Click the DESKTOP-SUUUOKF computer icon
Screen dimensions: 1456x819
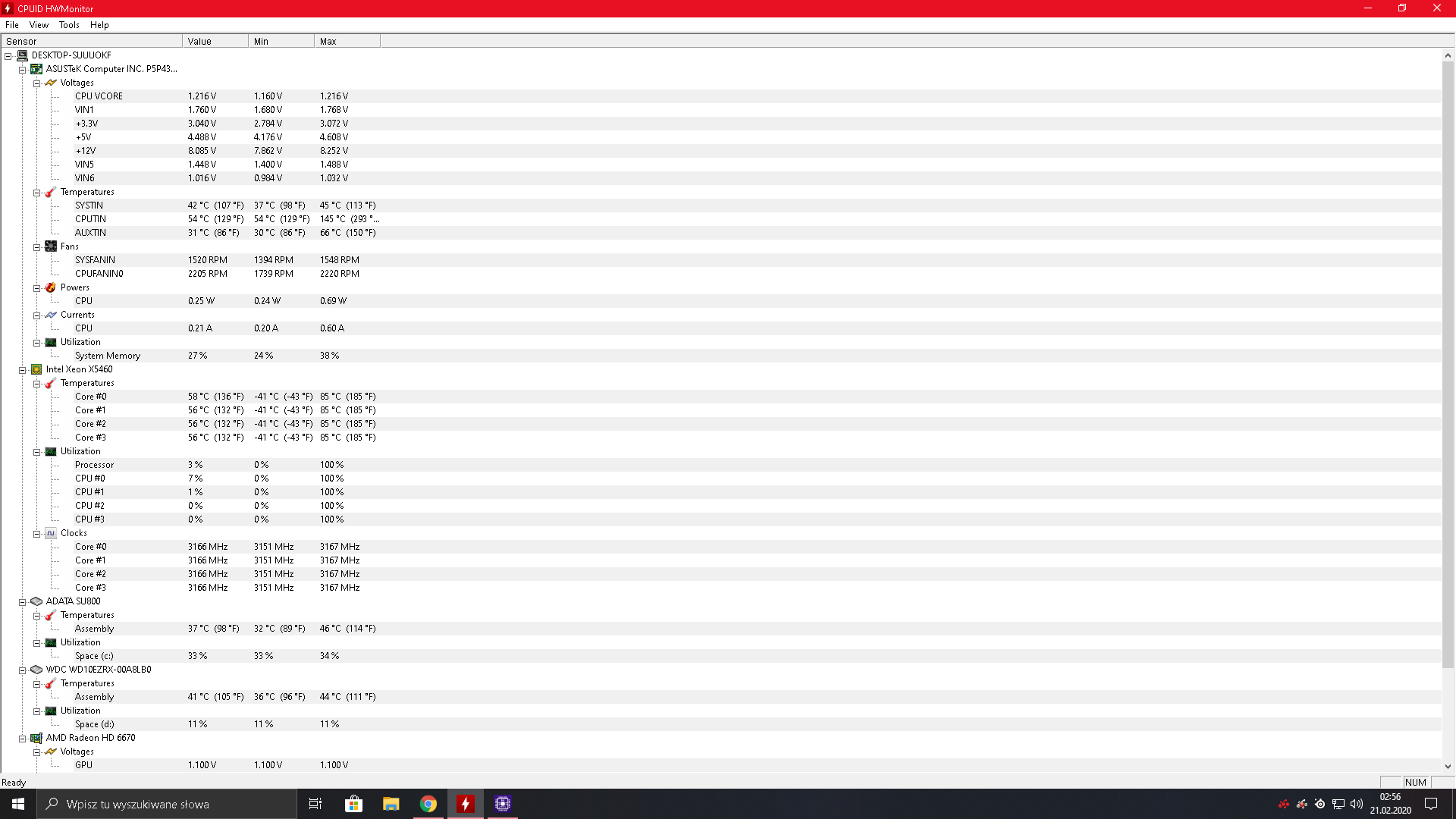22,55
